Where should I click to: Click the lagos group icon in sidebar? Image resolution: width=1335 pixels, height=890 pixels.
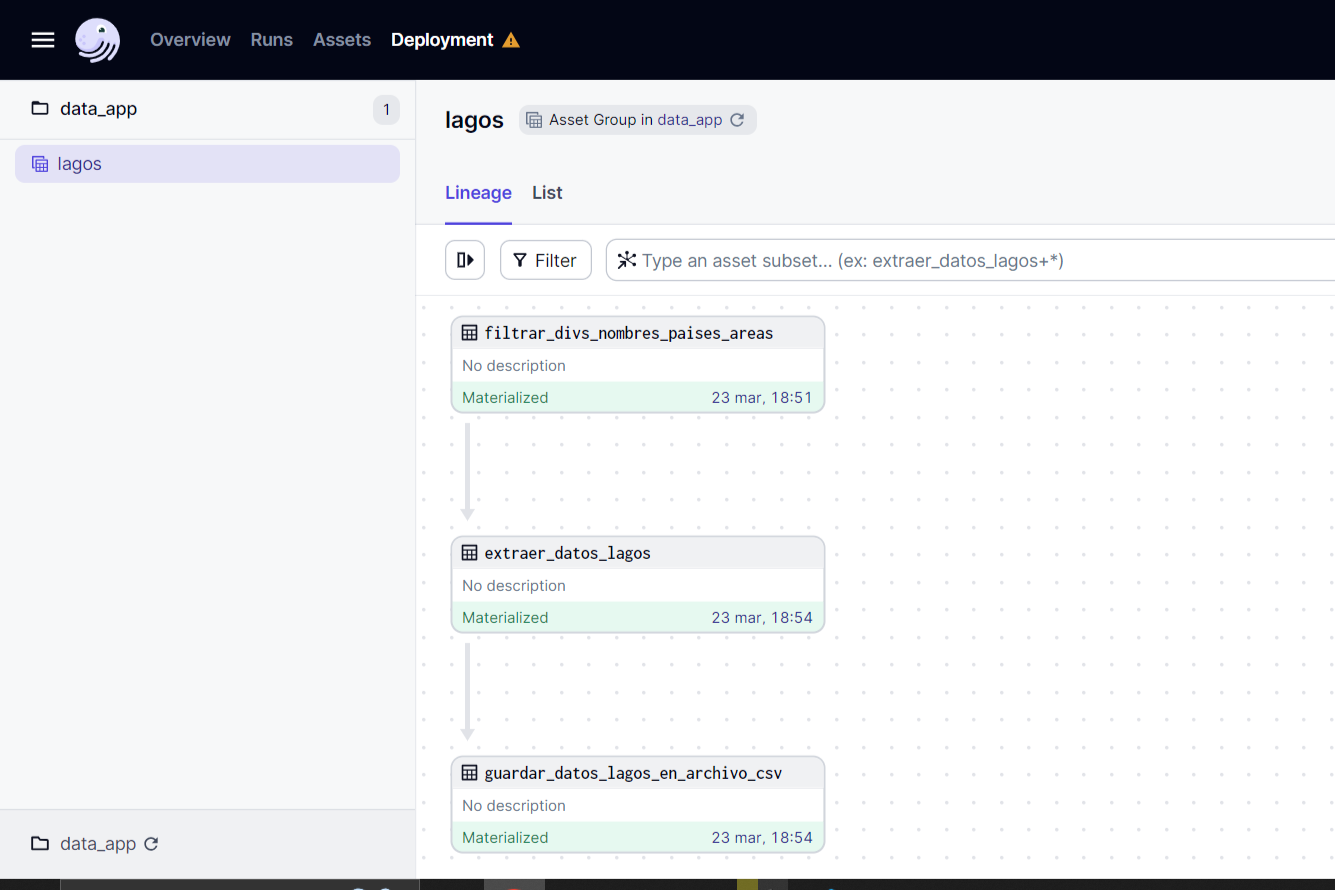point(40,164)
